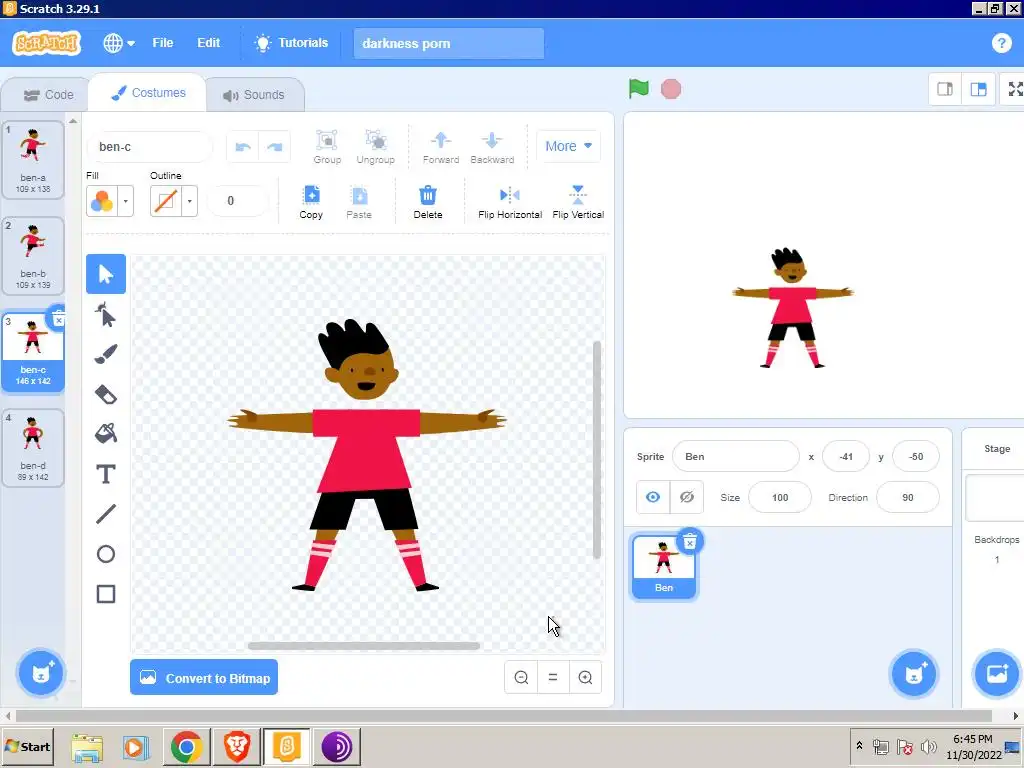Viewport: 1024px width, 768px height.
Task: Click the Direction field
Action: pos(908,497)
